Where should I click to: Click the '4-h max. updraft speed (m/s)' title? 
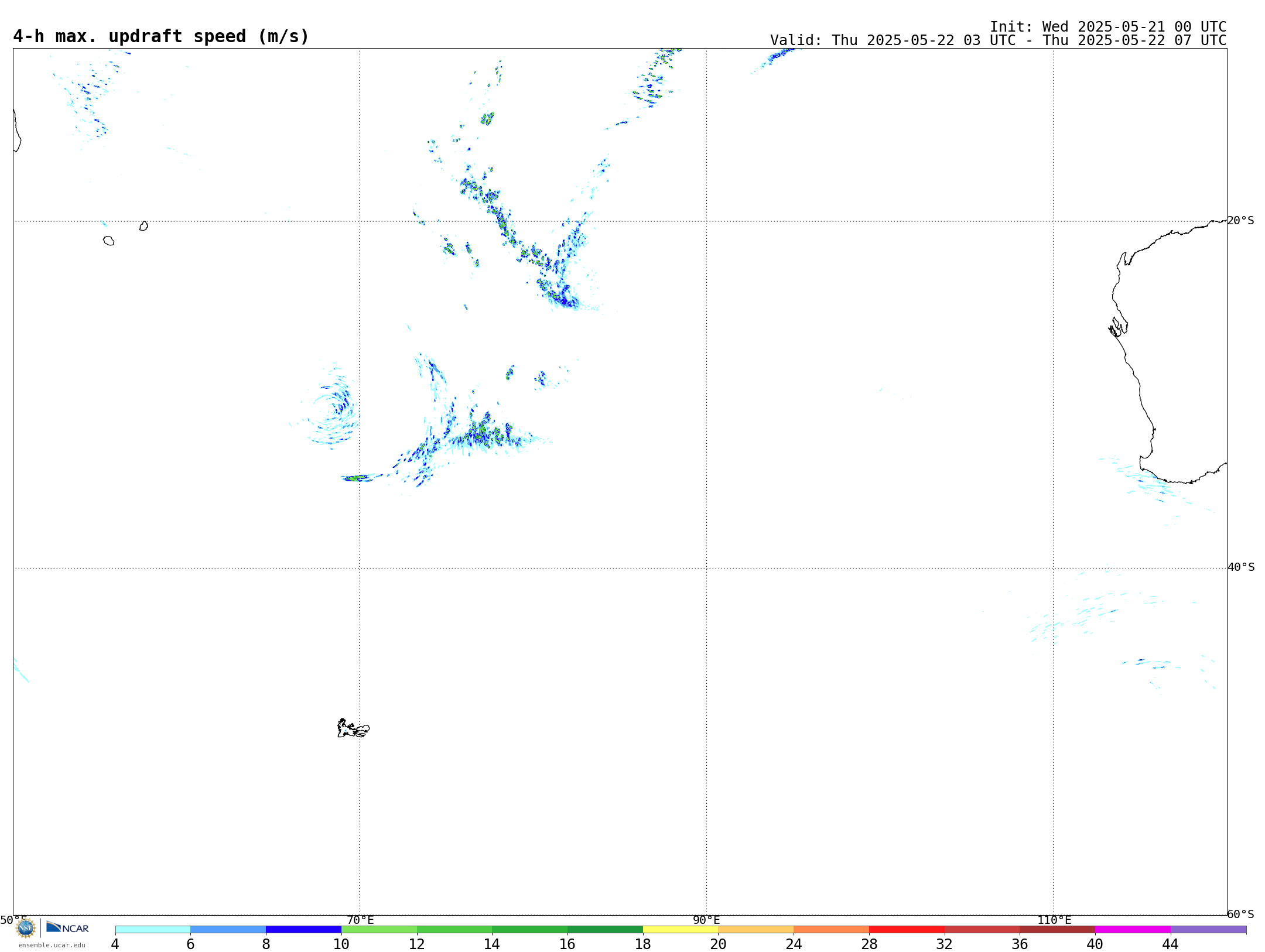pos(161,36)
